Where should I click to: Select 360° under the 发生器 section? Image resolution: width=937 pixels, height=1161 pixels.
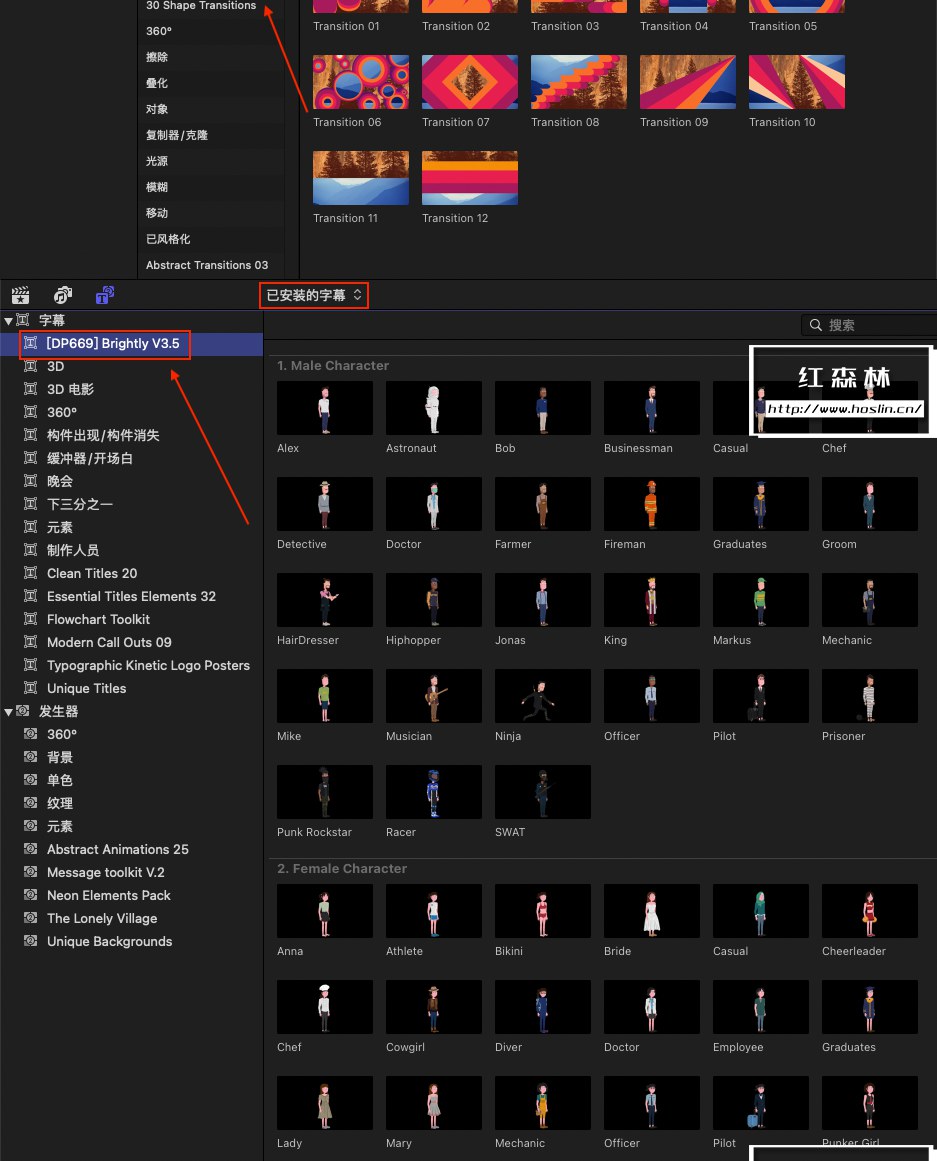tap(131, 734)
